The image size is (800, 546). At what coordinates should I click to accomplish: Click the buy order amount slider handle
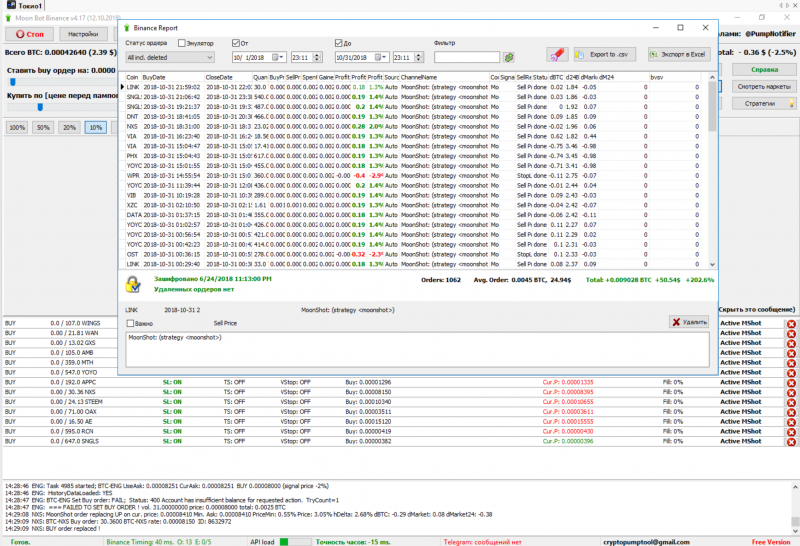click(13, 82)
